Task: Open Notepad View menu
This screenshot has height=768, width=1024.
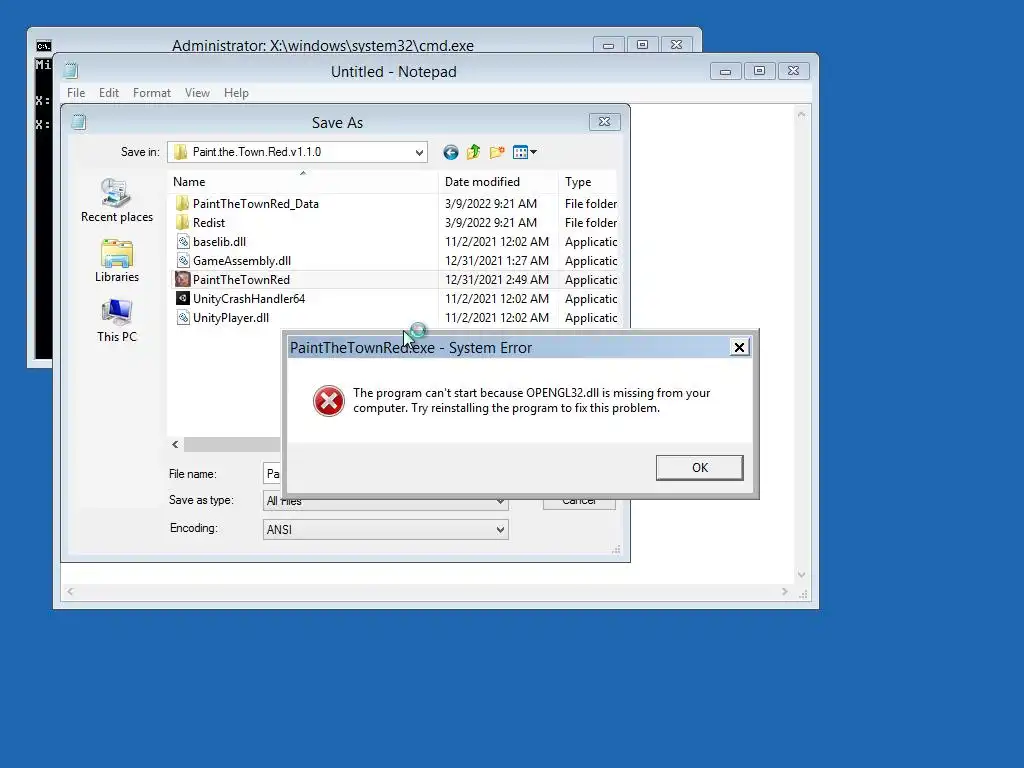Action: click(x=197, y=93)
